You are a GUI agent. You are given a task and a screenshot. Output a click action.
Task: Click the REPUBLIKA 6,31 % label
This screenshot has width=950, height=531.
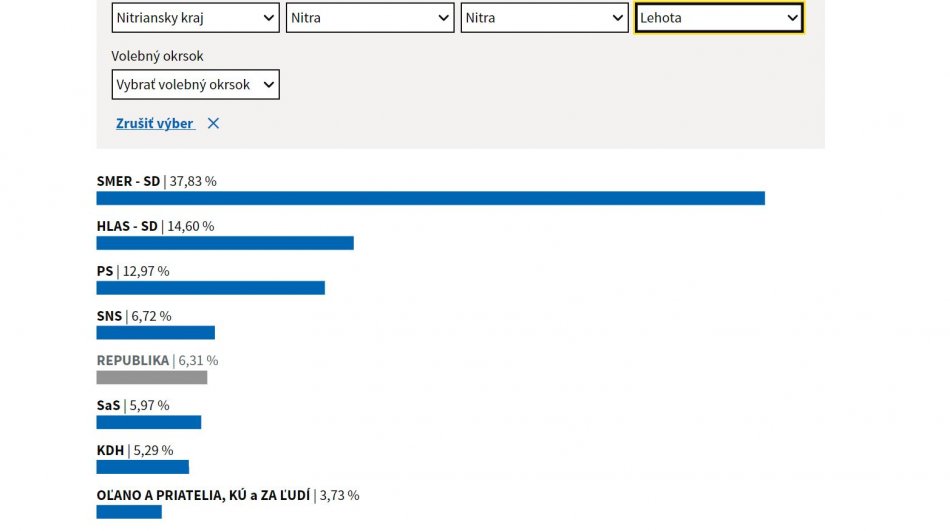click(157, 361)
